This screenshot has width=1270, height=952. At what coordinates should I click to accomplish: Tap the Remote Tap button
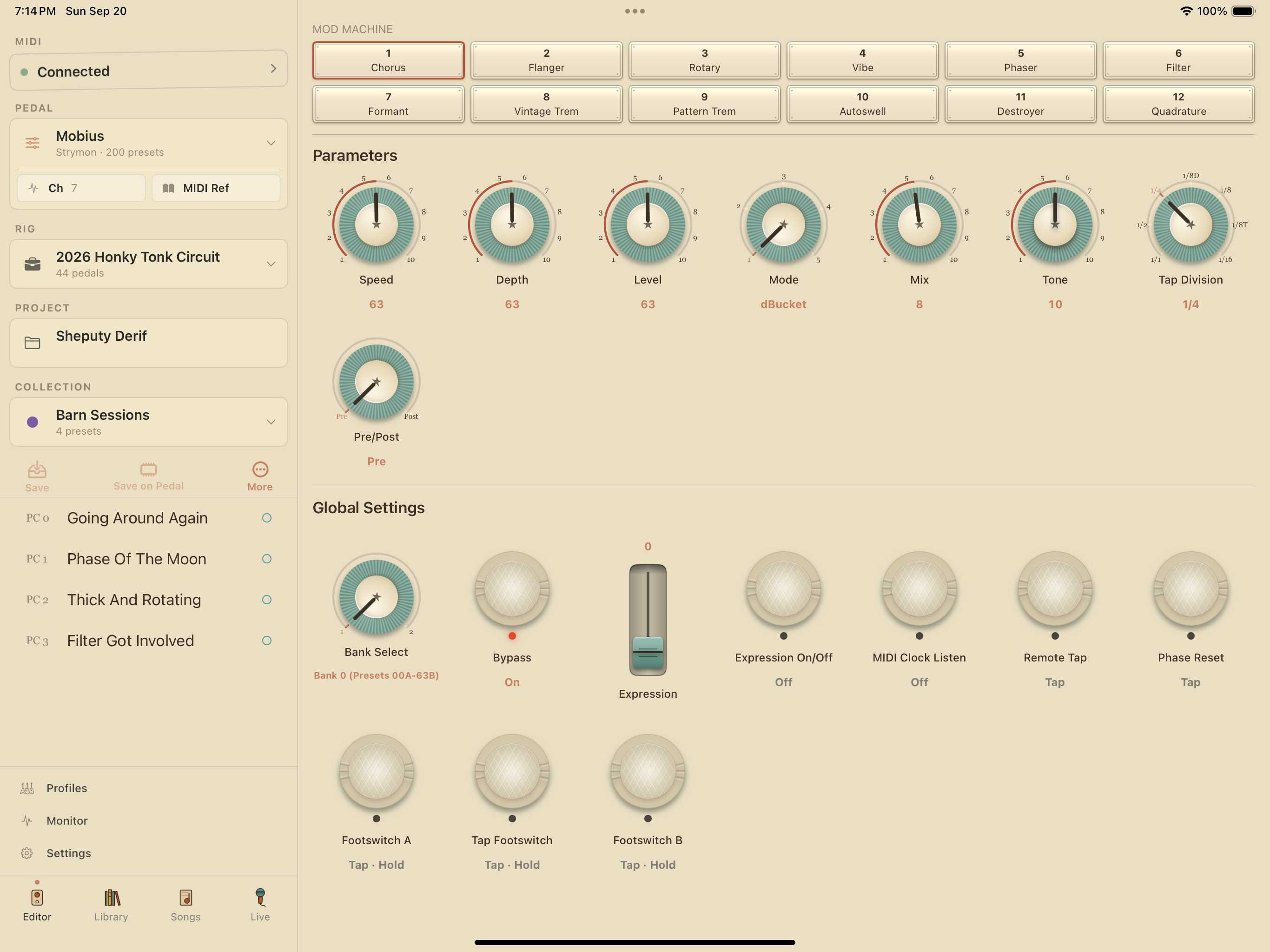[x=1055, y=589]
